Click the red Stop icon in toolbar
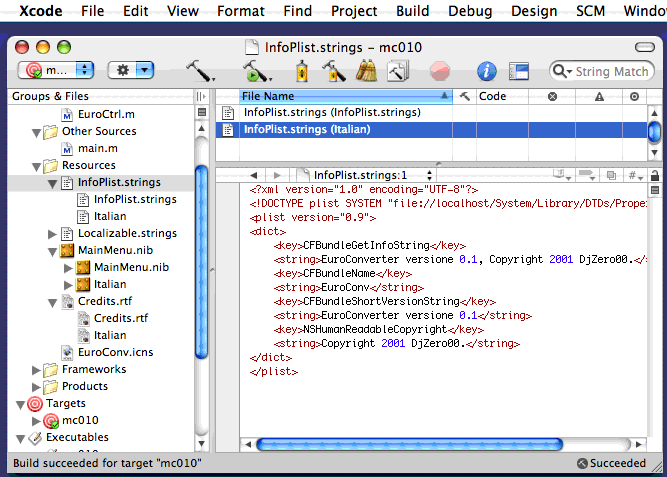Image resolution: width=667 pixels, height=477 pixels. 441,71
